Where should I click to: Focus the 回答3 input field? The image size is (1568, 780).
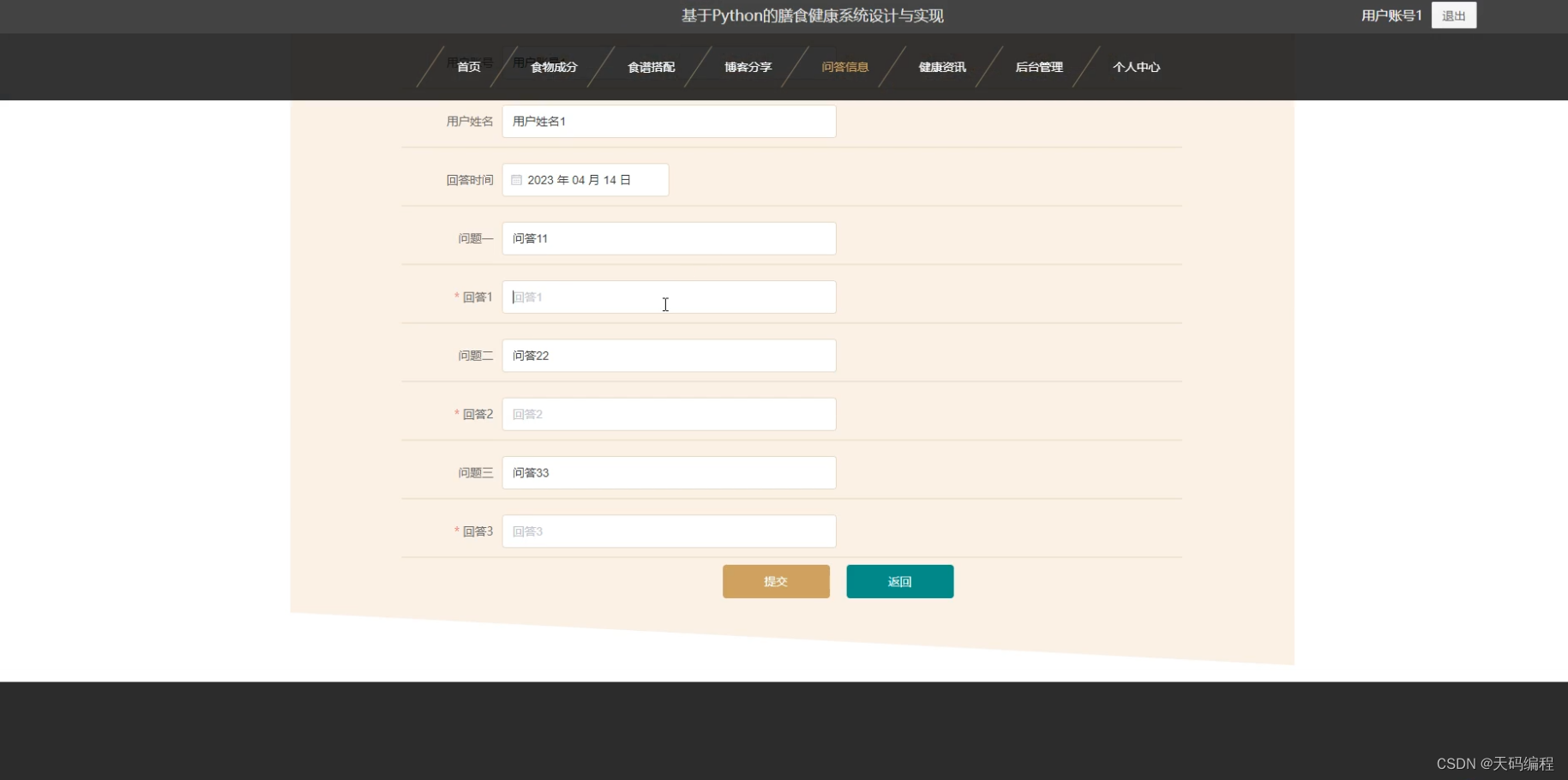click(x=669, y=531)
